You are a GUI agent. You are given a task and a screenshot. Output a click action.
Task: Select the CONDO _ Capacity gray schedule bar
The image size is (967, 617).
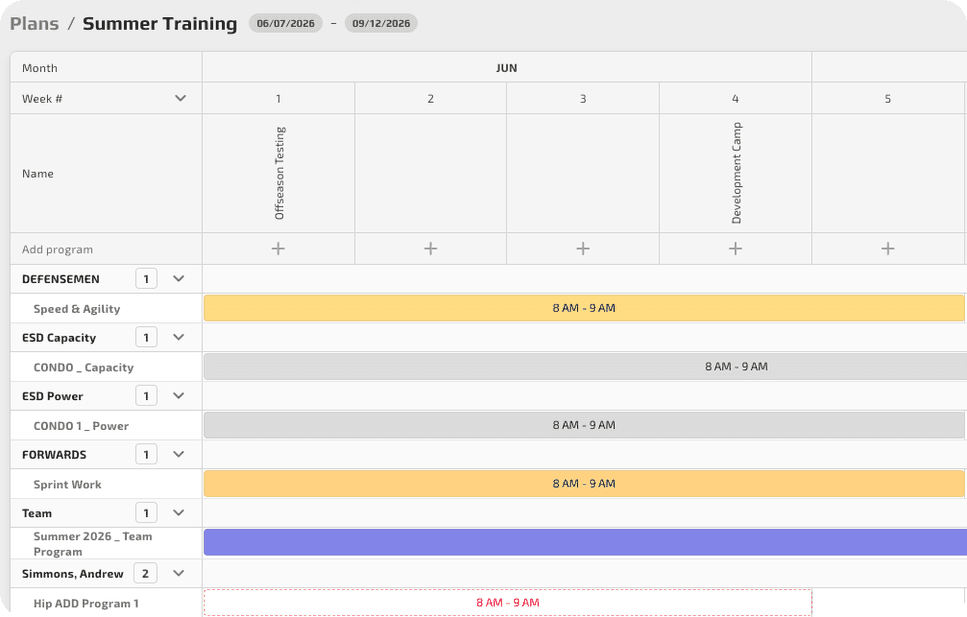(585, 366)
